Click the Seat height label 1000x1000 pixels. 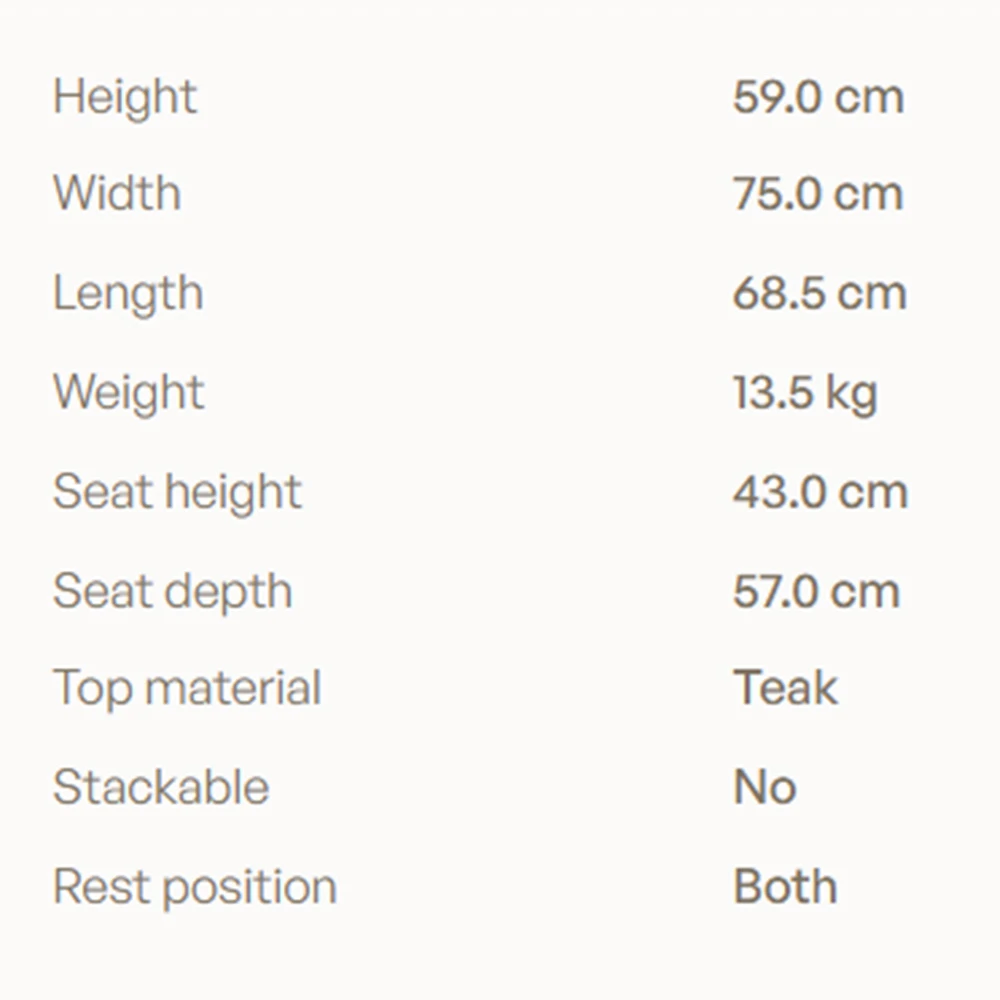(x=177, y=493)
